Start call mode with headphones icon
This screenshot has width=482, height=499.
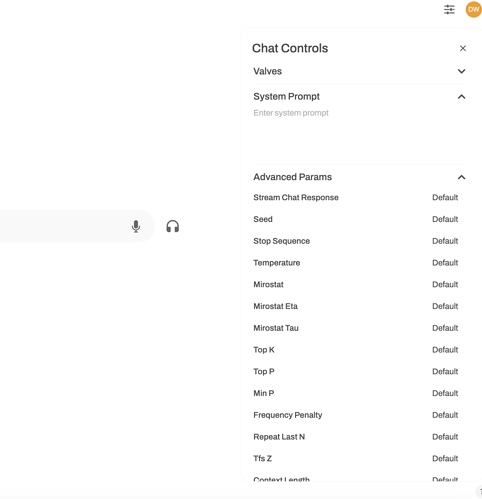[x=173, y=226]
